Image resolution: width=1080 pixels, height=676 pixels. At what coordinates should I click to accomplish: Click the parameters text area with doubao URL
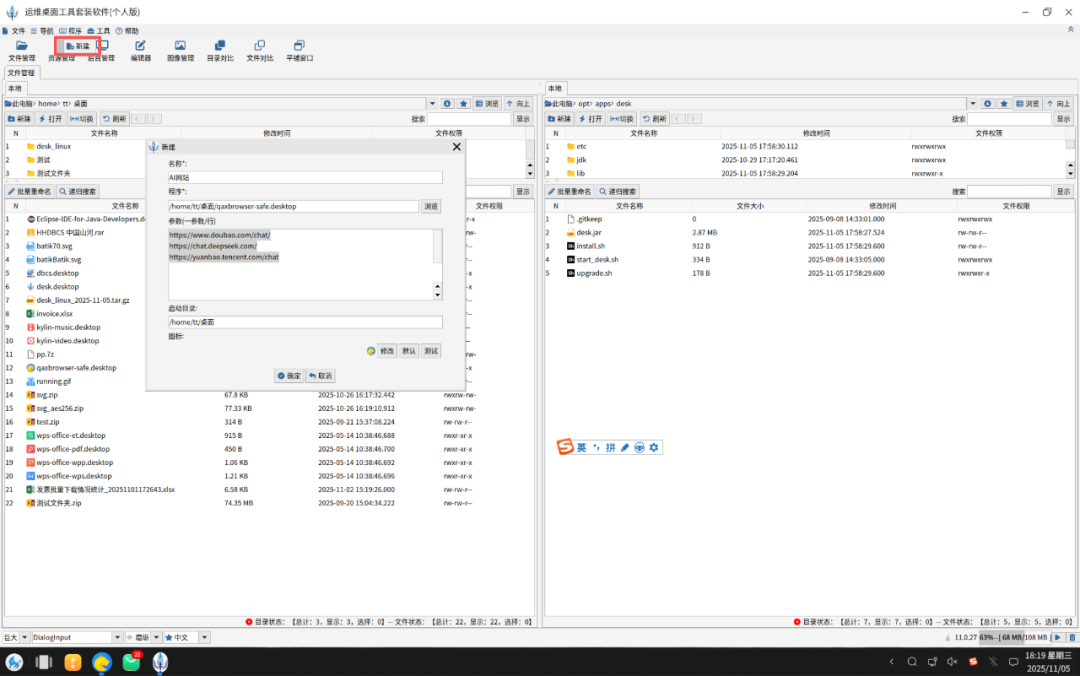[x=300, y=265]
